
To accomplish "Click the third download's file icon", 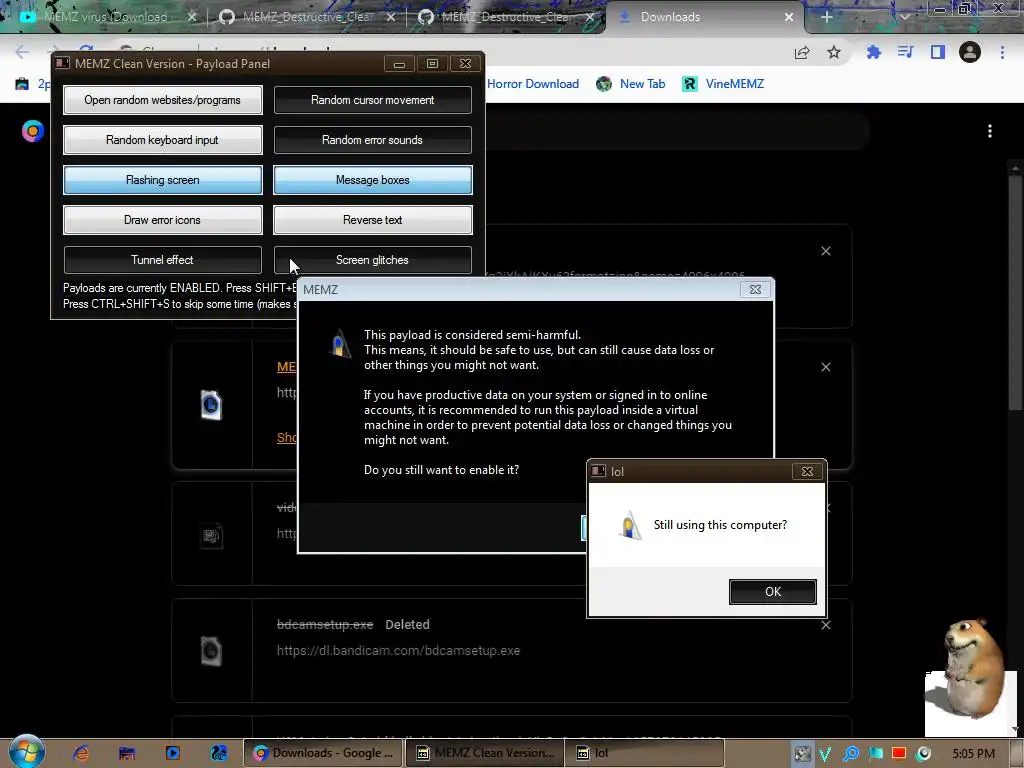I will point(211,536).
